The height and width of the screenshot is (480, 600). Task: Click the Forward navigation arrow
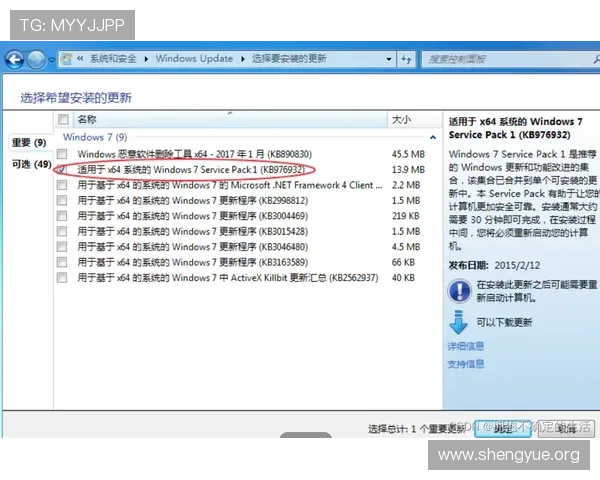click(x=37, y=60)
